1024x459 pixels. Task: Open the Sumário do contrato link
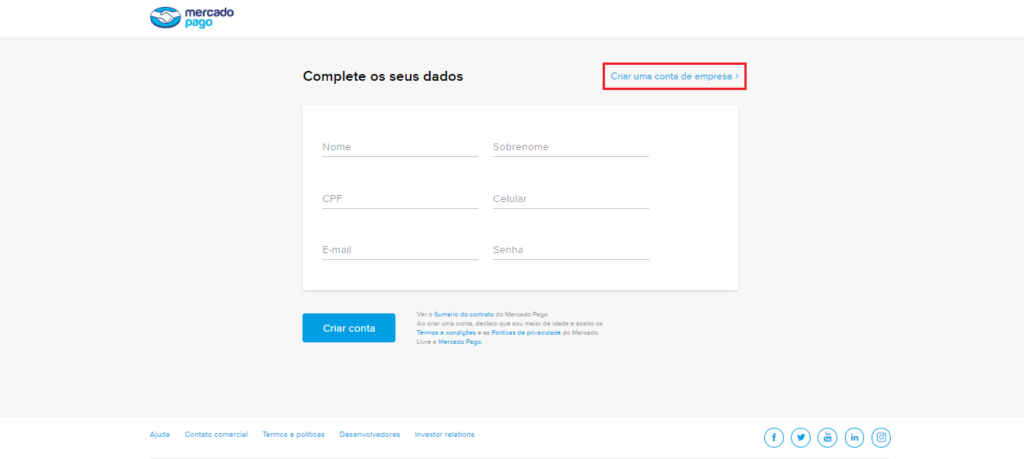point(464,315)
